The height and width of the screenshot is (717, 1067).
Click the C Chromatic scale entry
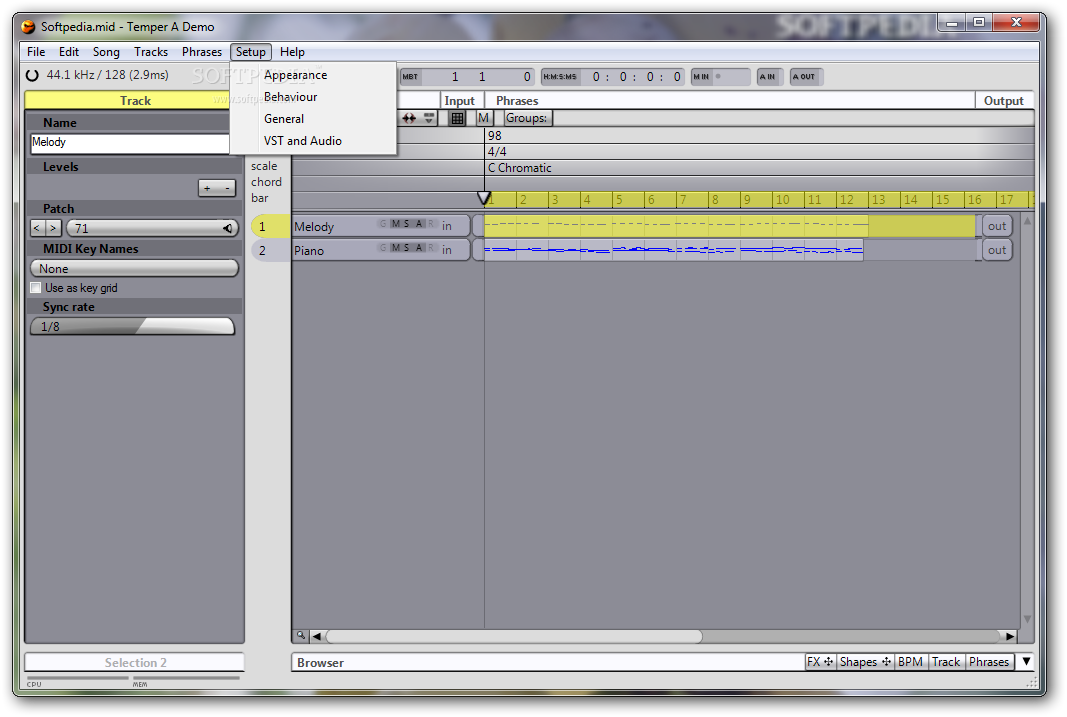point(519,168)
